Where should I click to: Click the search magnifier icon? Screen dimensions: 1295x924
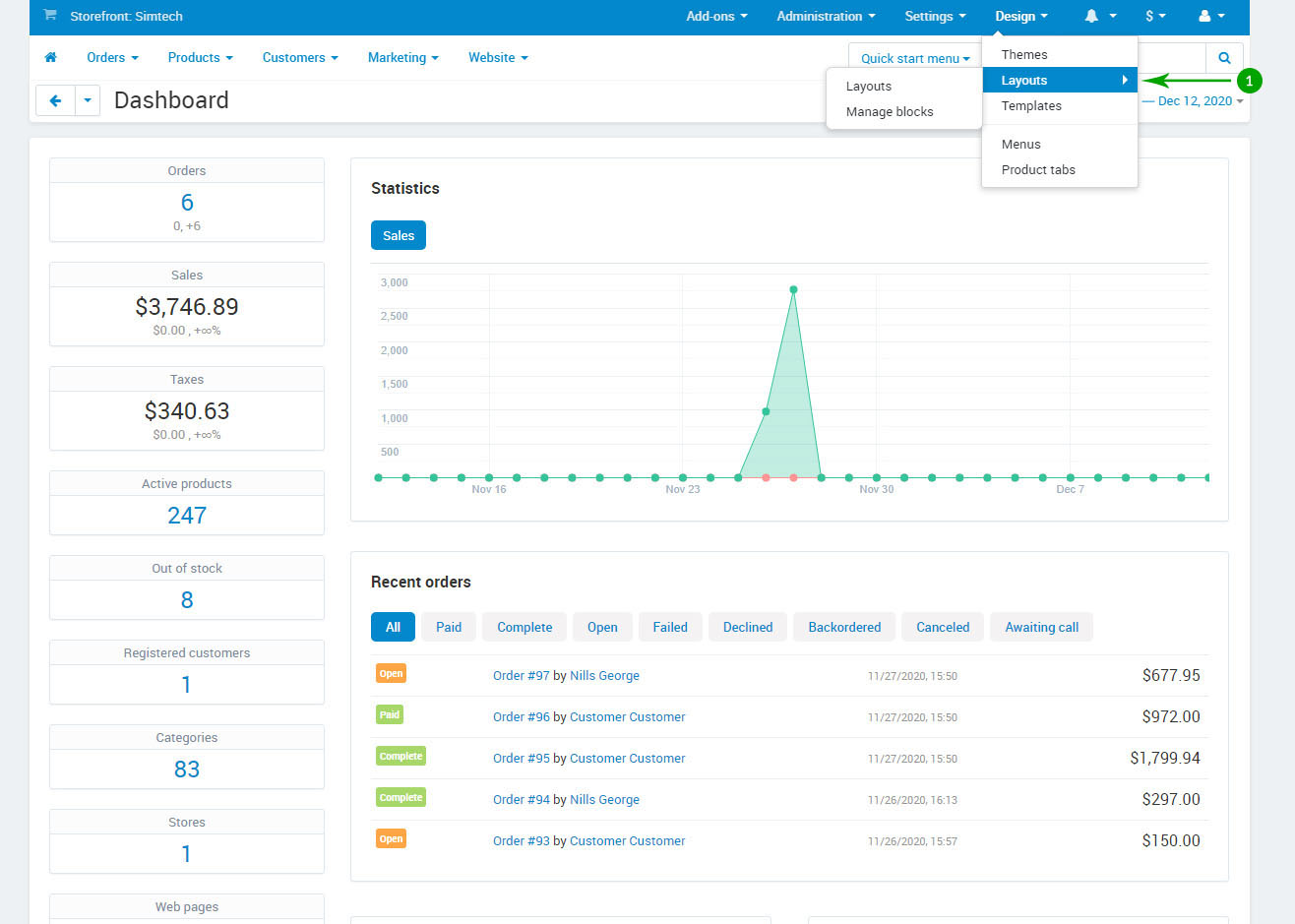point(1224,58)
